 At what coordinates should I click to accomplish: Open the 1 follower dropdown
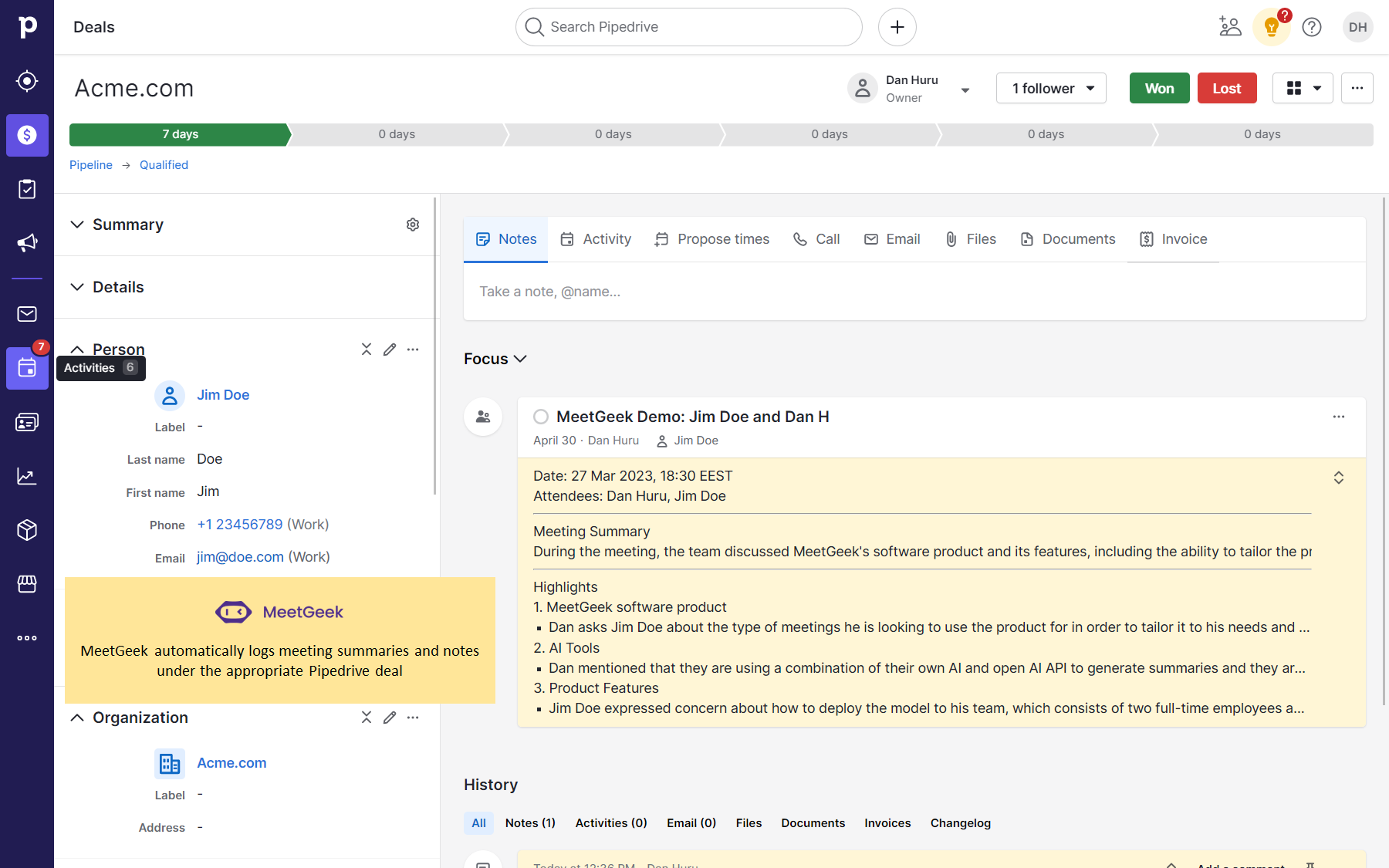(x=1051, y=89)
